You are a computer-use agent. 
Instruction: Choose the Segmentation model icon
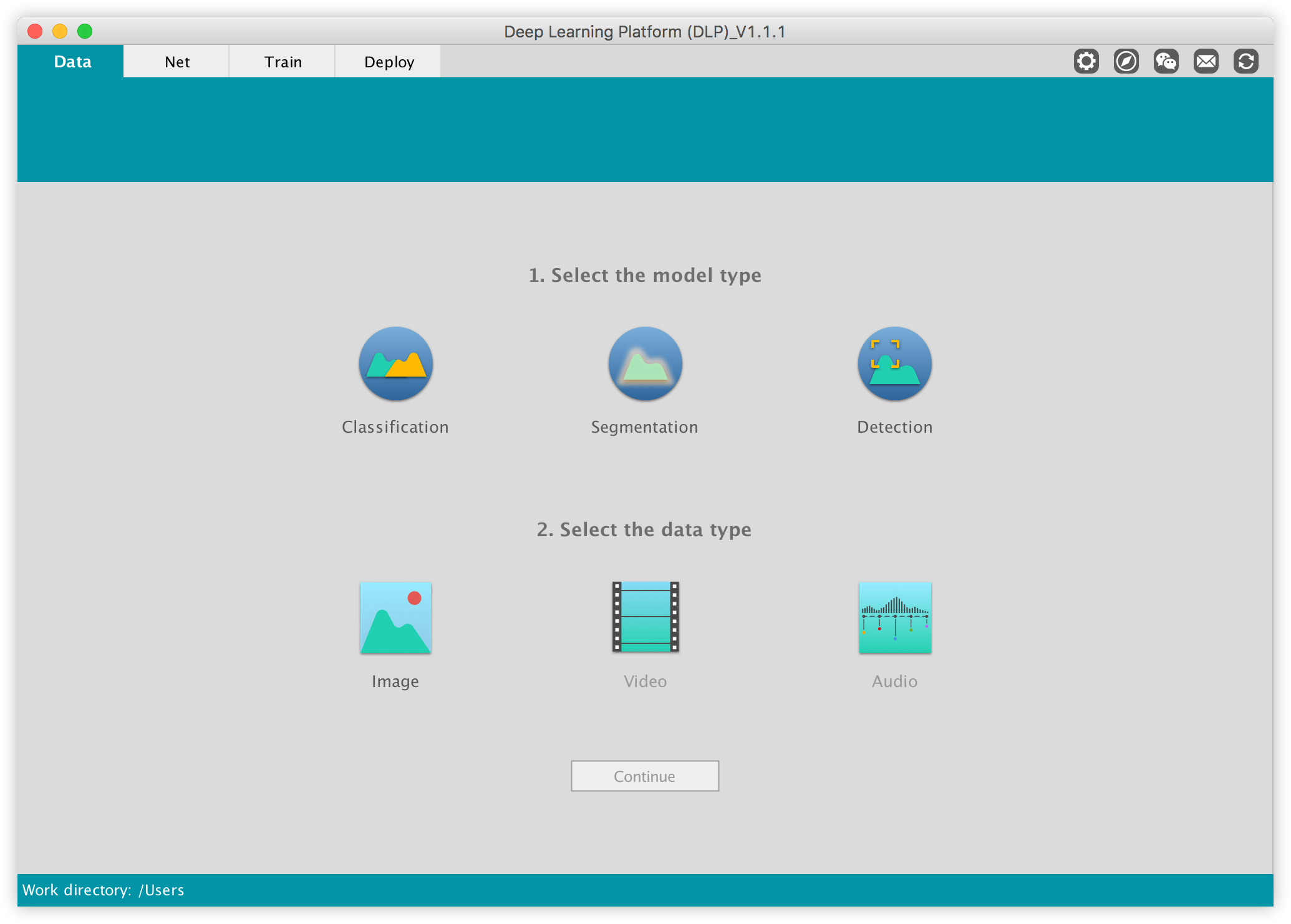(645, 363)
